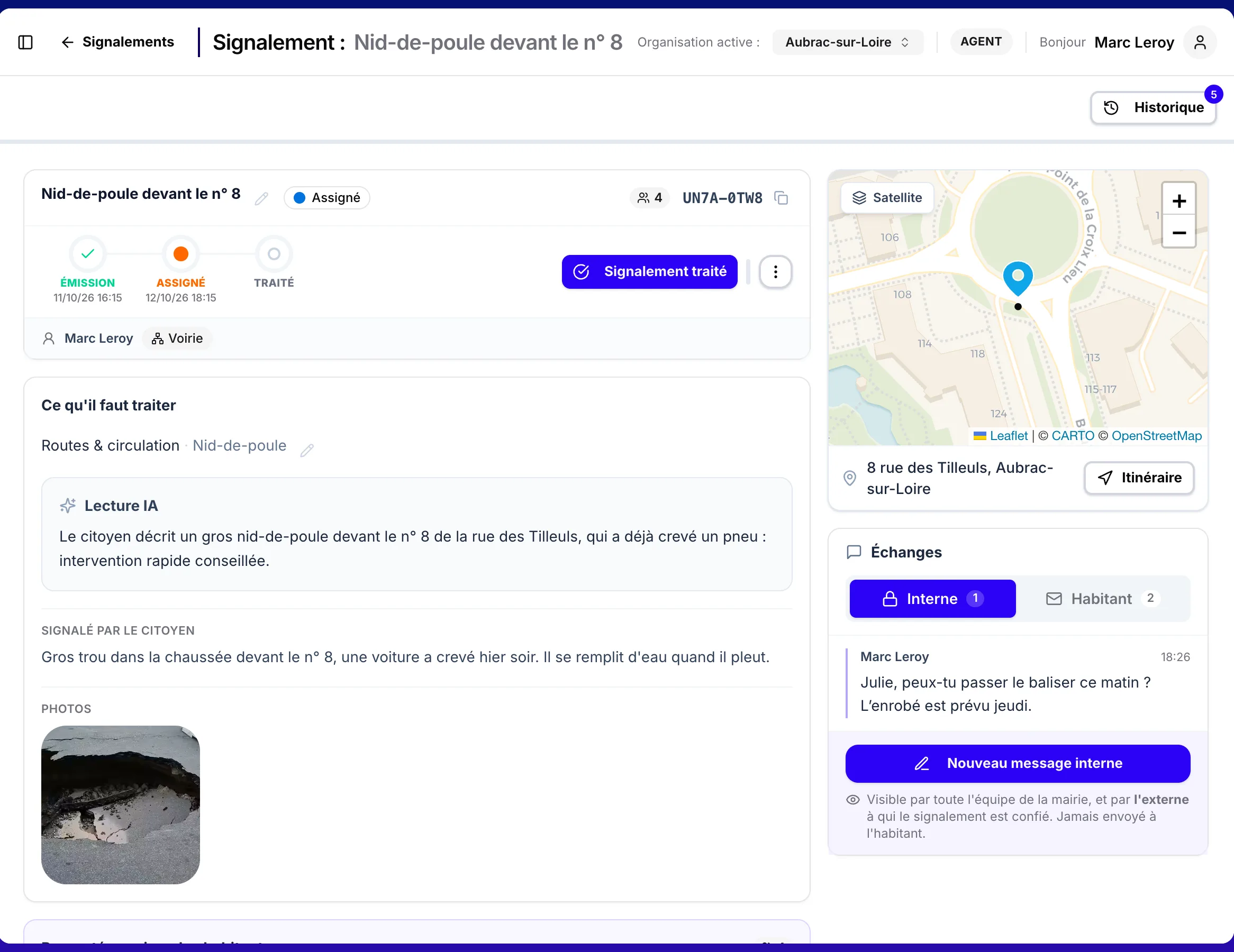
Task: Write a Nouveau message interne
Action: click(1018, 763)
